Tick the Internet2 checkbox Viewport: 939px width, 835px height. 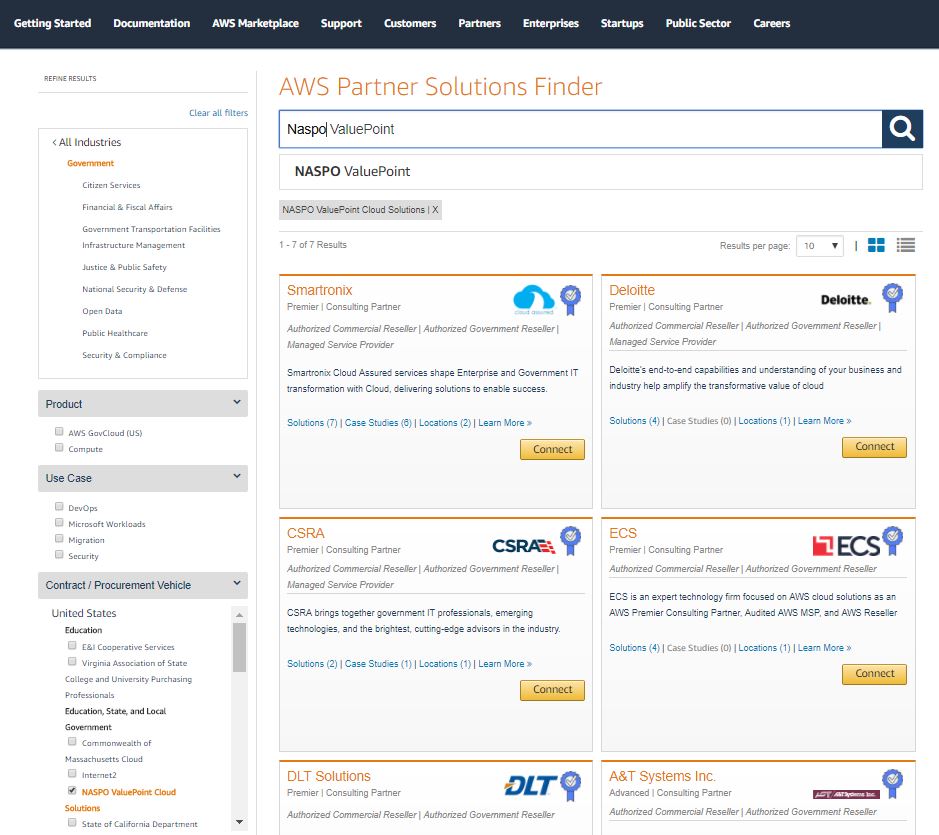click(x=72, y=773)
